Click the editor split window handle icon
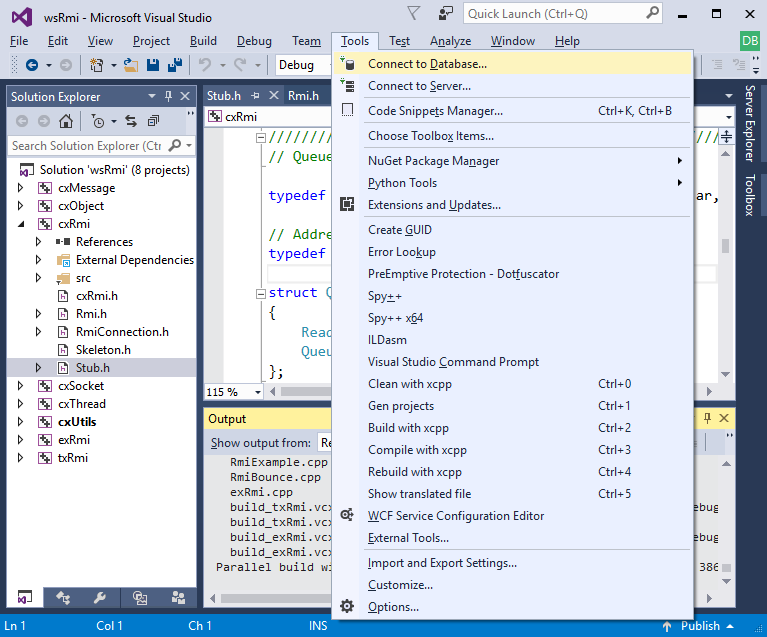767x637 pixels. click(726, 136)
